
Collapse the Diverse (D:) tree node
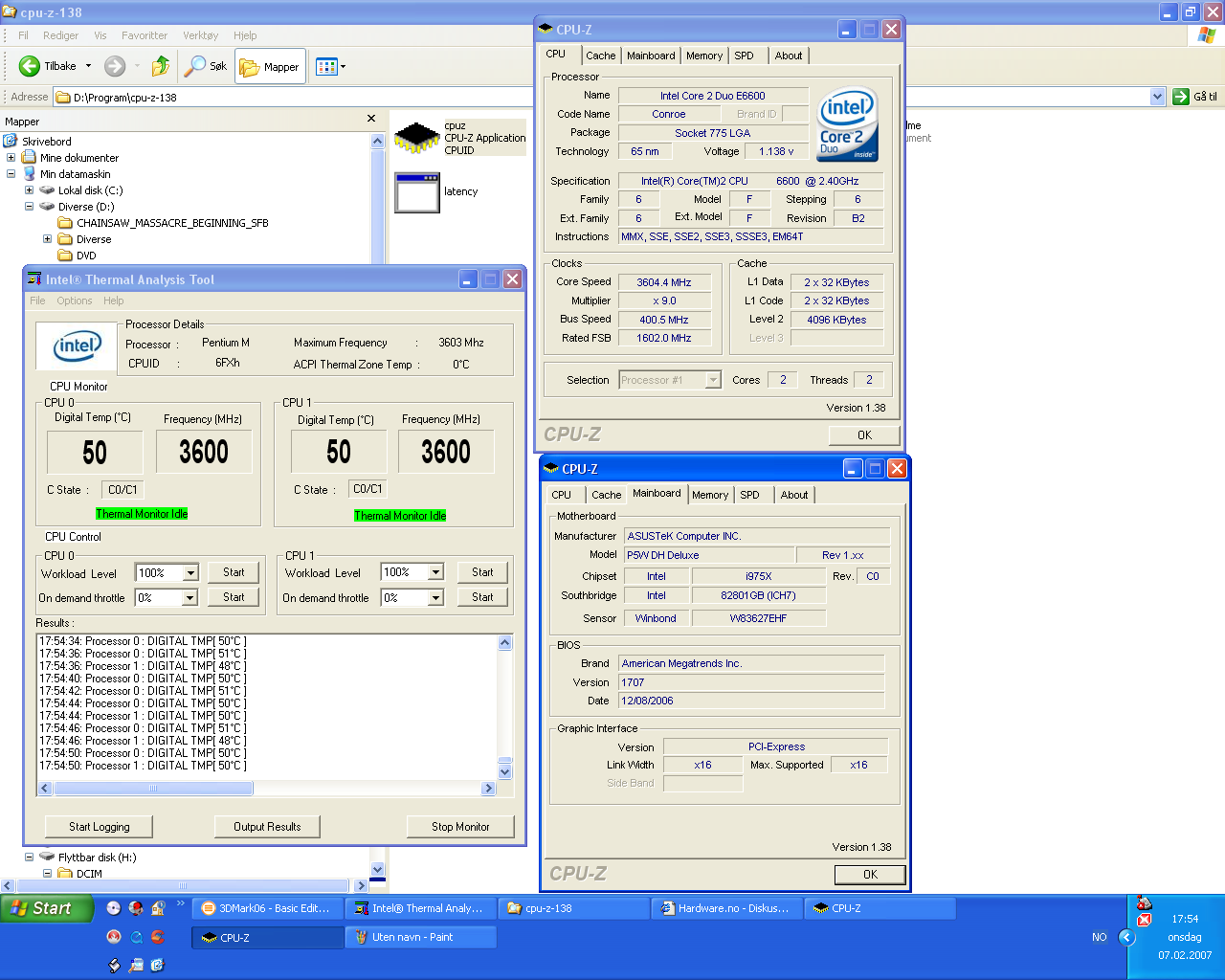(x=29, y=207)
